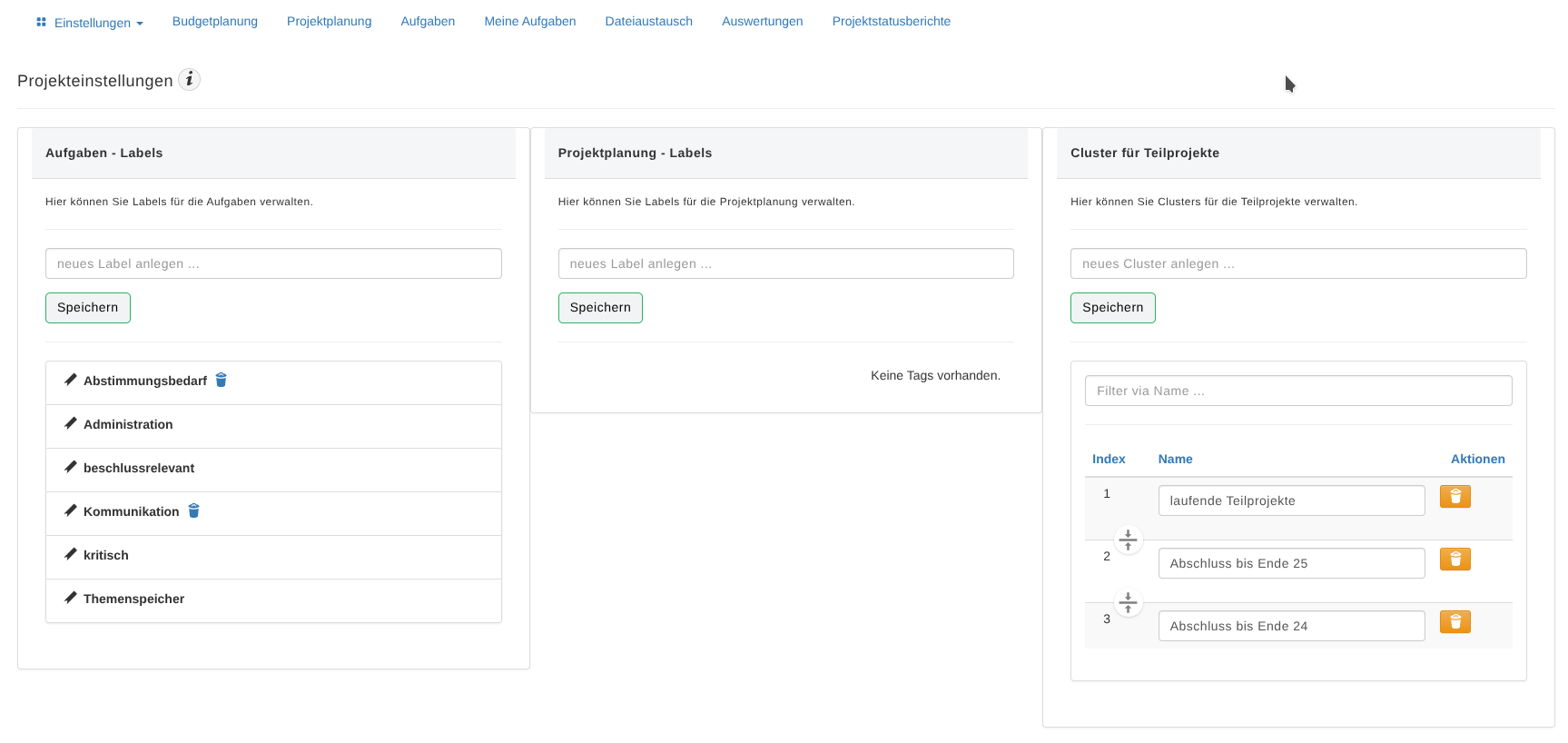The image size is (1568, 743).
Task: Click the Index column header
Action: (1109, 459)
